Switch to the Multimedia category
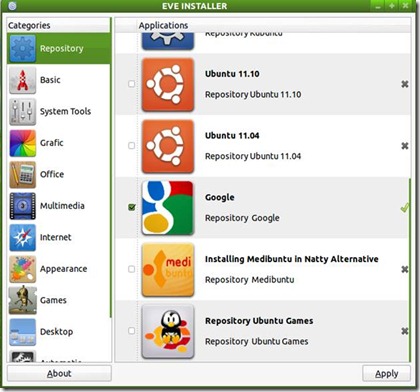The height and width of the screenshot is (392, 420). coord(59,206)
